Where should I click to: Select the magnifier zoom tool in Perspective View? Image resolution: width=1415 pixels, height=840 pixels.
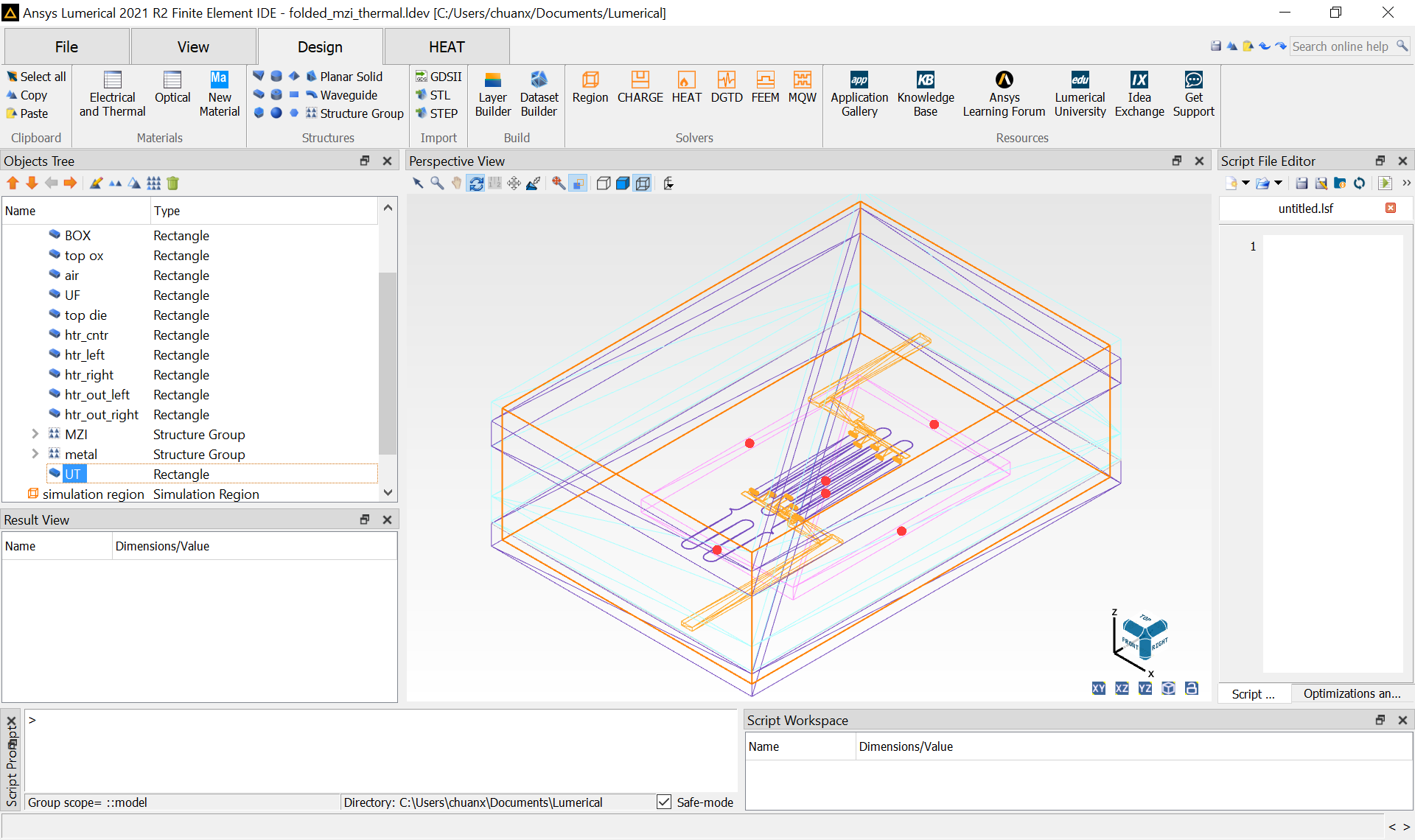tap(437, 183)
